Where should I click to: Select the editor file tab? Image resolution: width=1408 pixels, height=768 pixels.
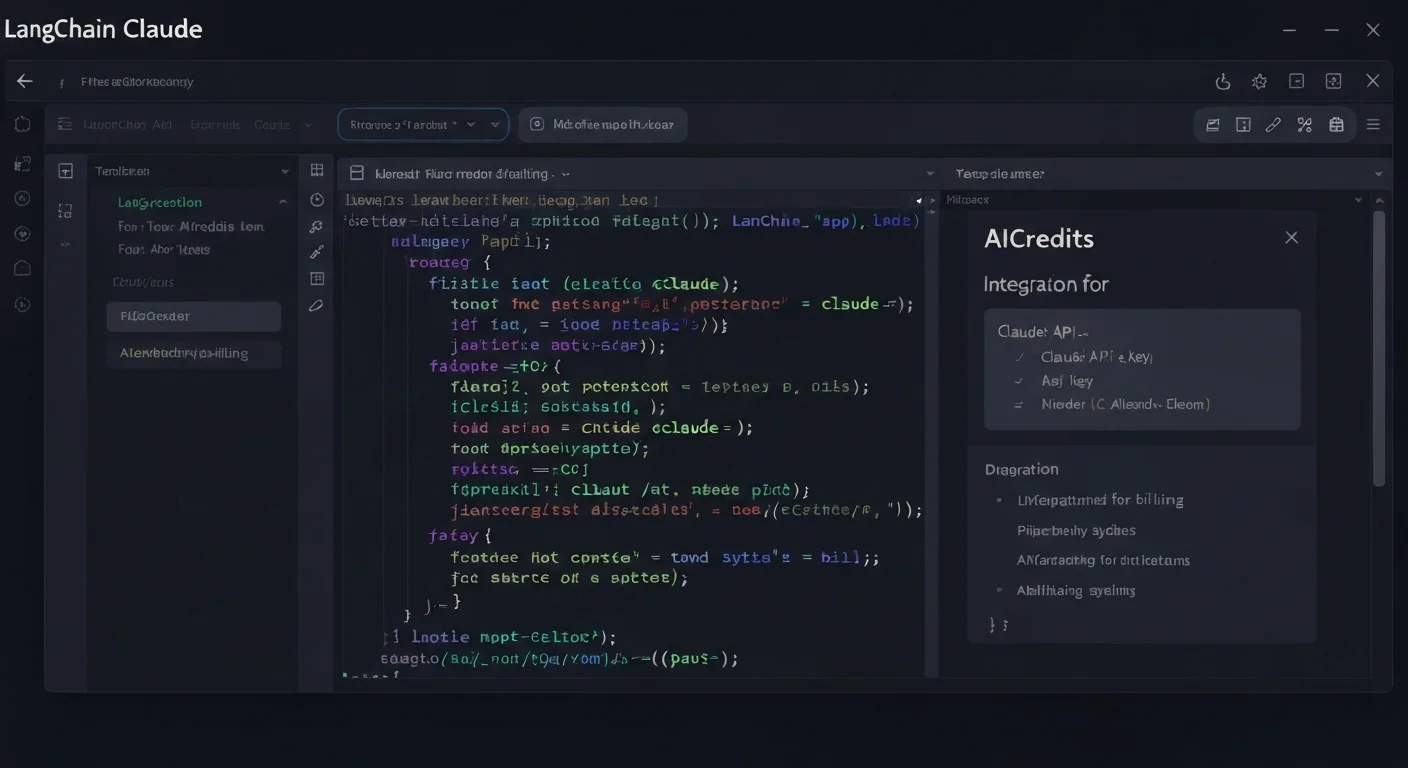tap(460, 173)
